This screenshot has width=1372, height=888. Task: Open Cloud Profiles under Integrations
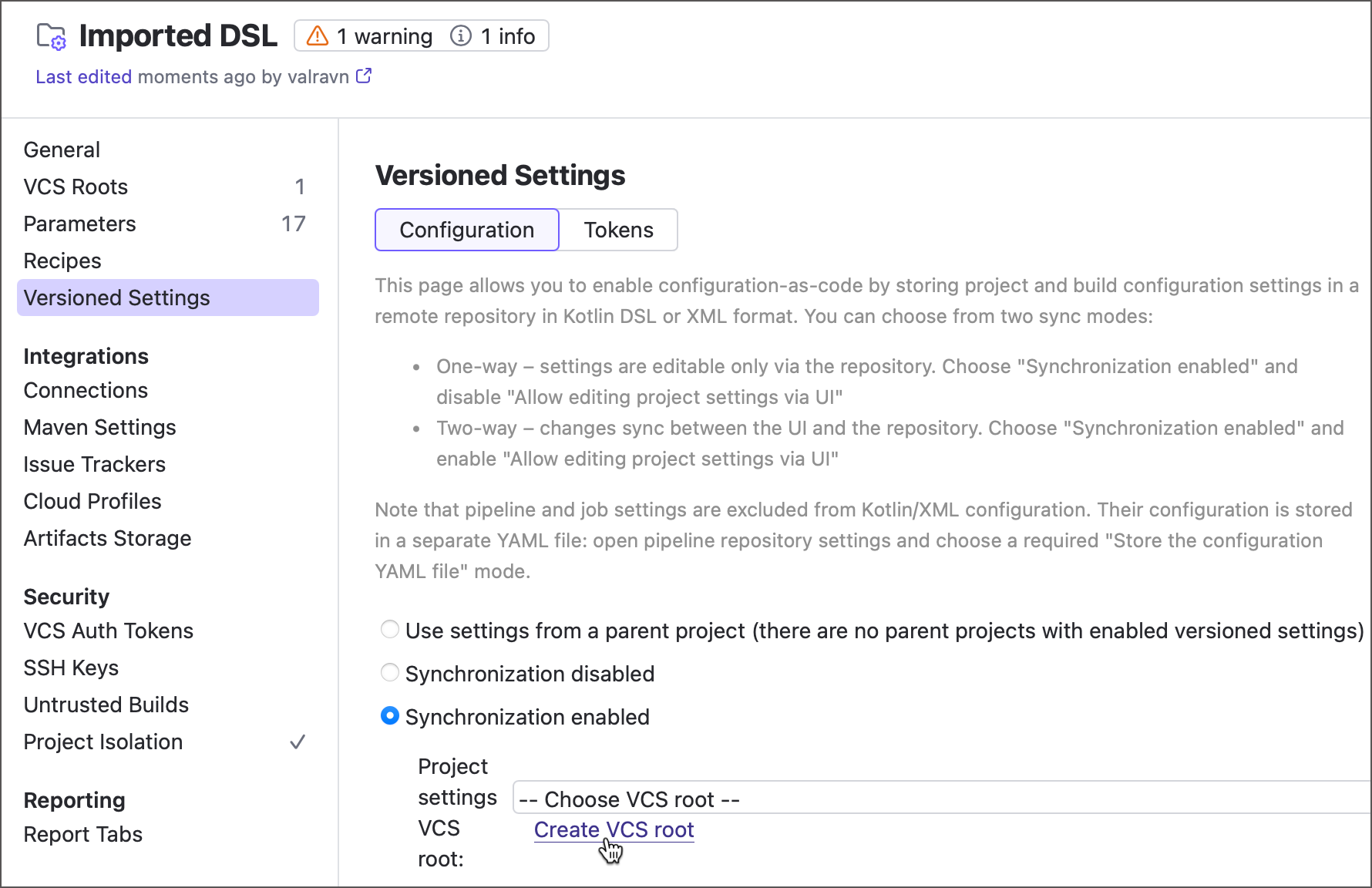pos(92,501)
